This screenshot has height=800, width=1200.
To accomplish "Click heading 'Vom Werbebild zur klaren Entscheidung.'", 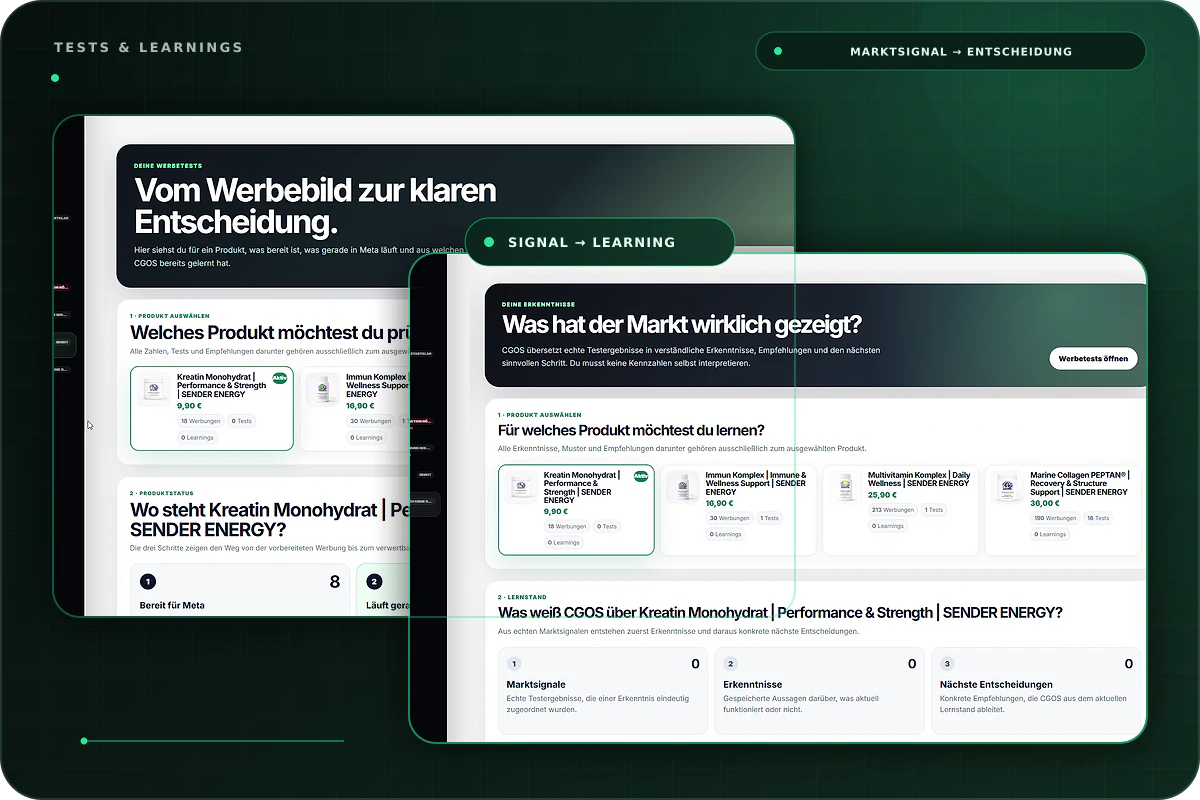I will click(316, 205).
